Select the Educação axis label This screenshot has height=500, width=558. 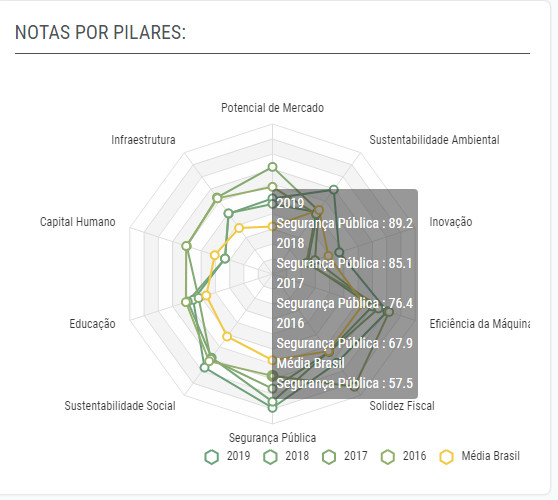pos(93,324)
